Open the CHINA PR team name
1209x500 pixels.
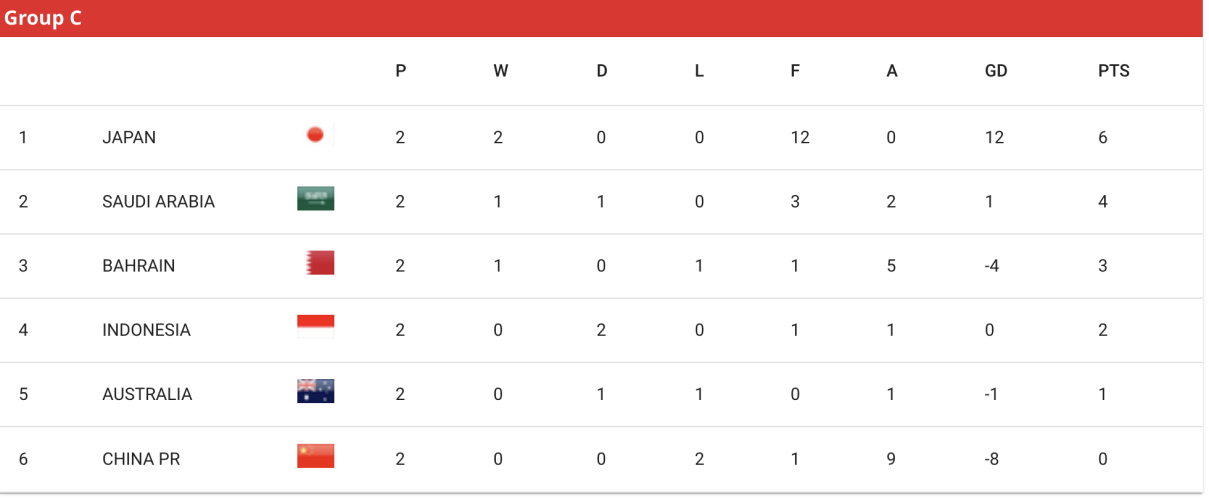click(141, 459)
